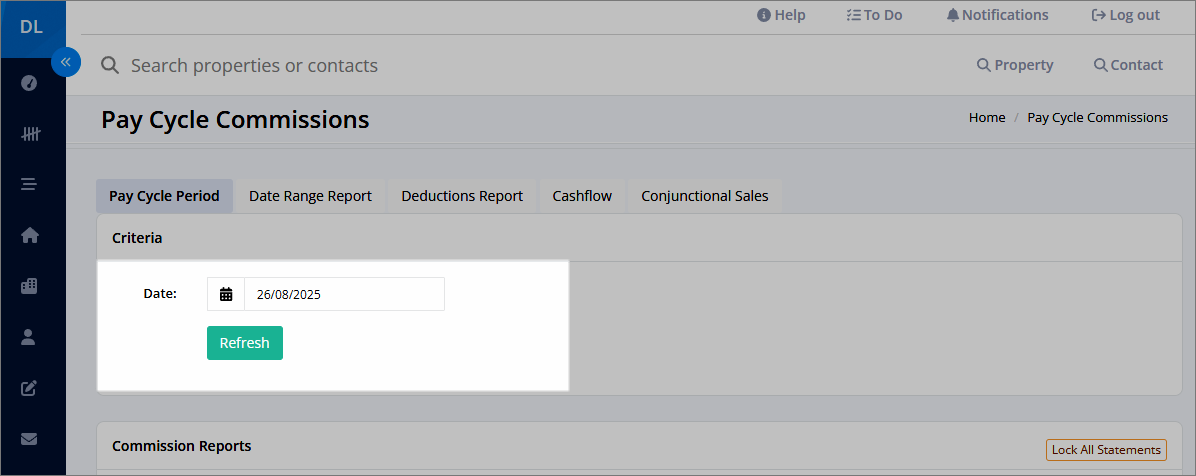Open the list lines icon in the sidebar
The height and width of the screenshot is (476, 1196).
29,185
